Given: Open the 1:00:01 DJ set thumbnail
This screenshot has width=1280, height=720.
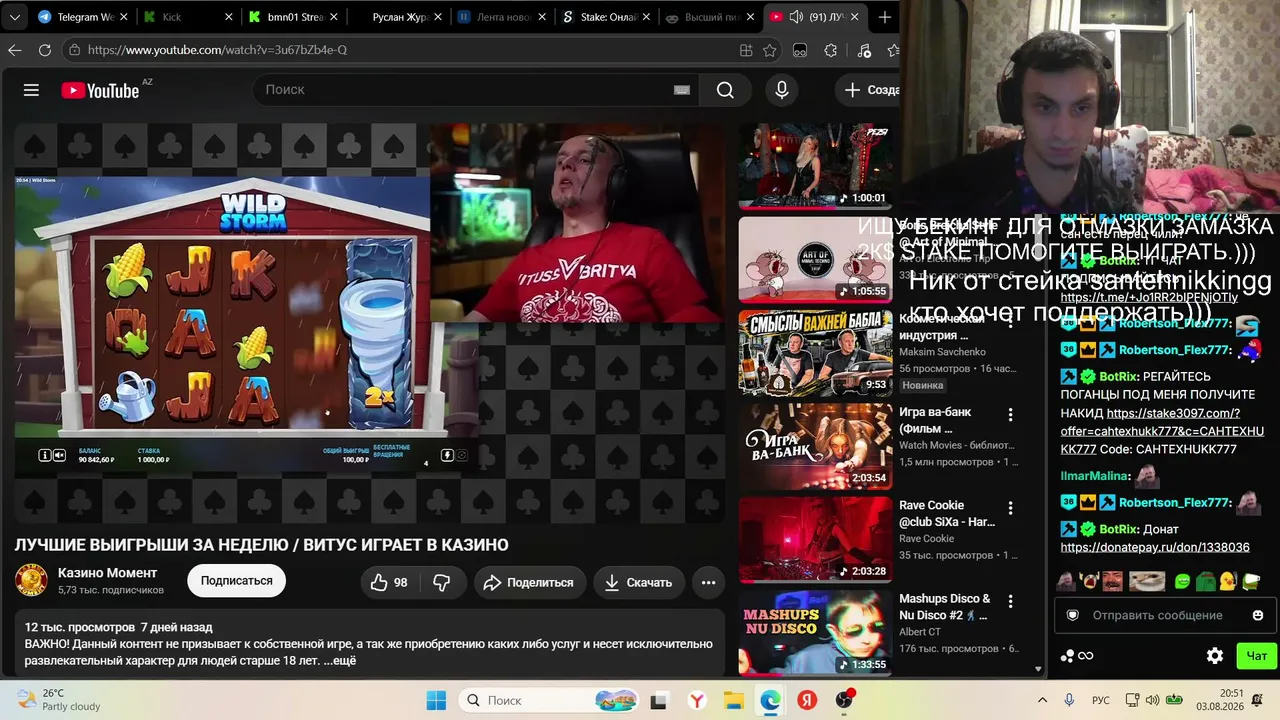Looking at the screenshot, I should coord(815,167).
